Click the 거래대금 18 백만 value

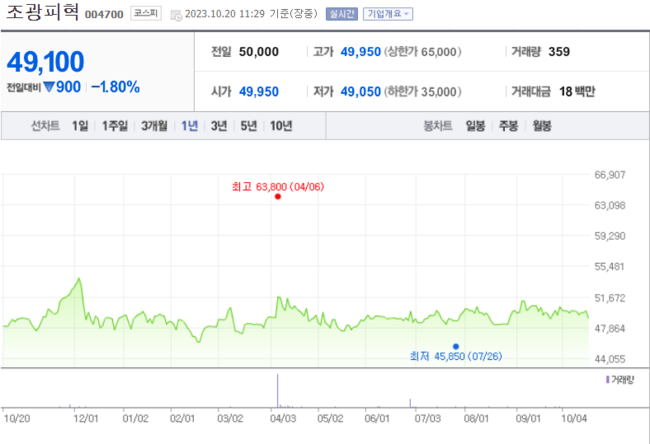tap(577, 92)
